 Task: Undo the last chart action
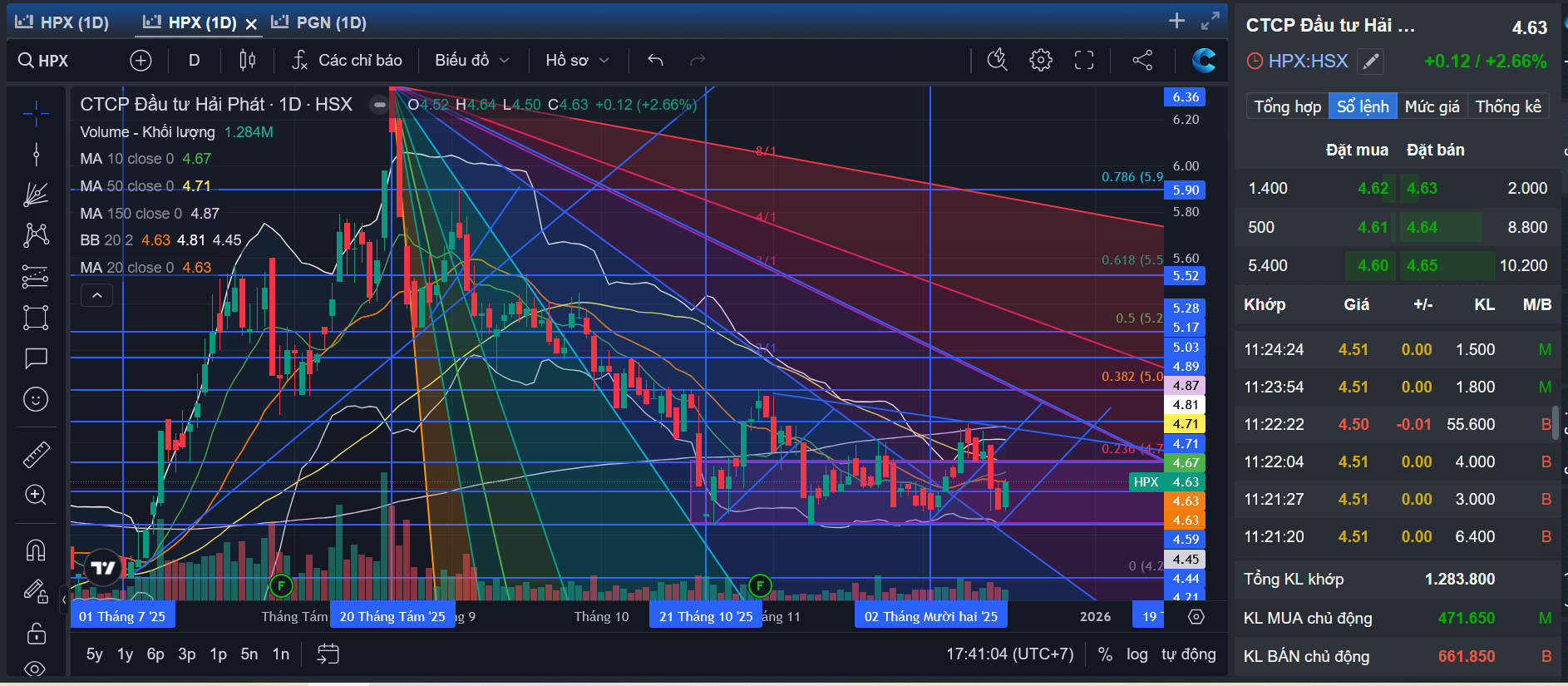coord(655,60)
